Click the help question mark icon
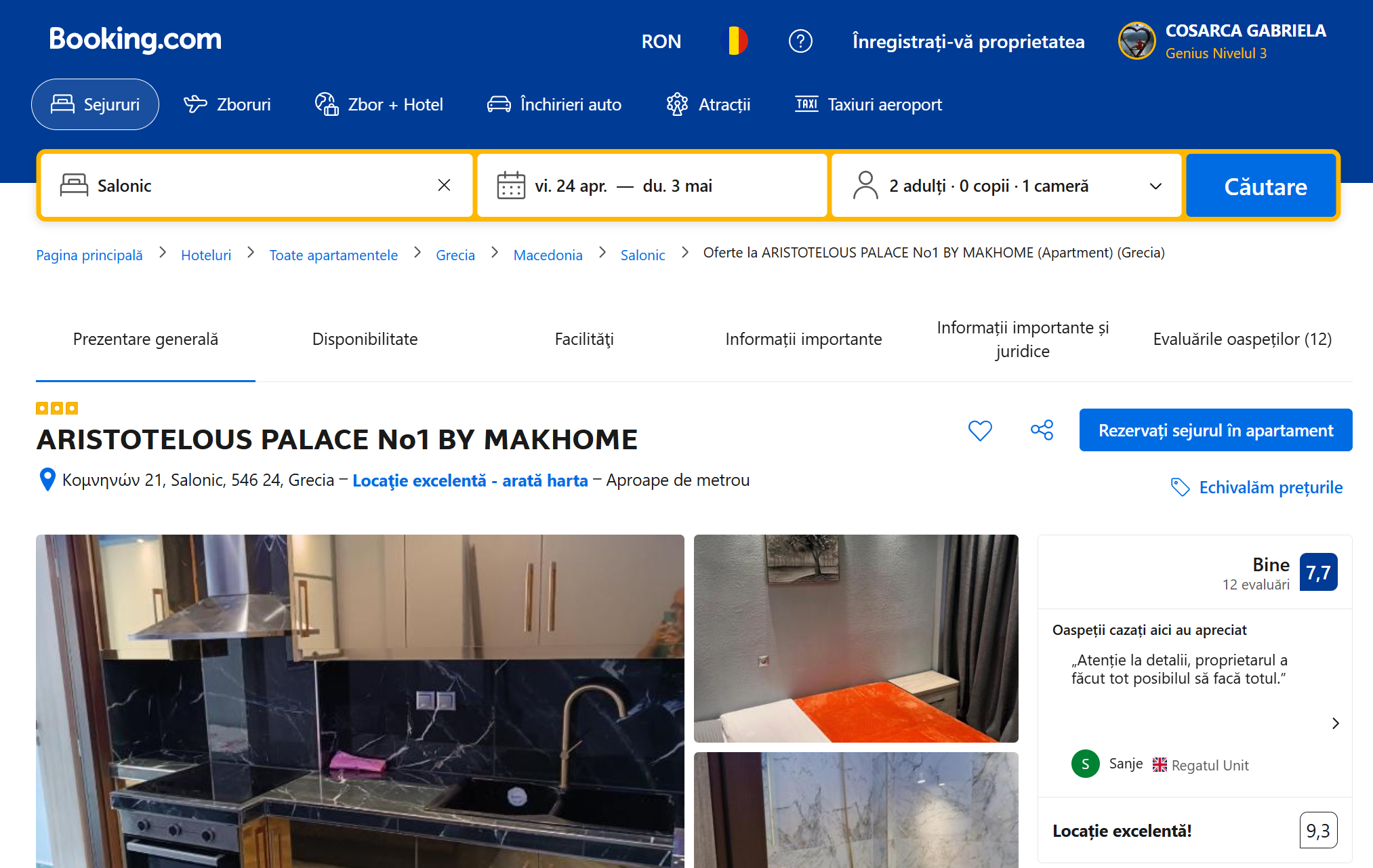Viewport: 1373px width, 868px height. (800, 41)
